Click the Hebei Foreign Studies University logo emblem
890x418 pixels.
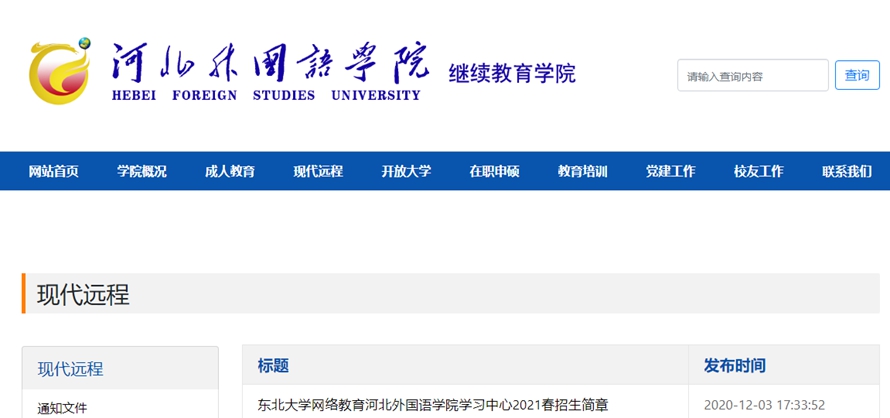60,71
